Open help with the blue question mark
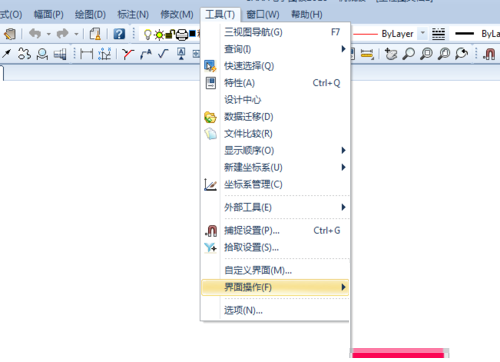This screenshot has width=500, height=362. [x=119, y=34]
